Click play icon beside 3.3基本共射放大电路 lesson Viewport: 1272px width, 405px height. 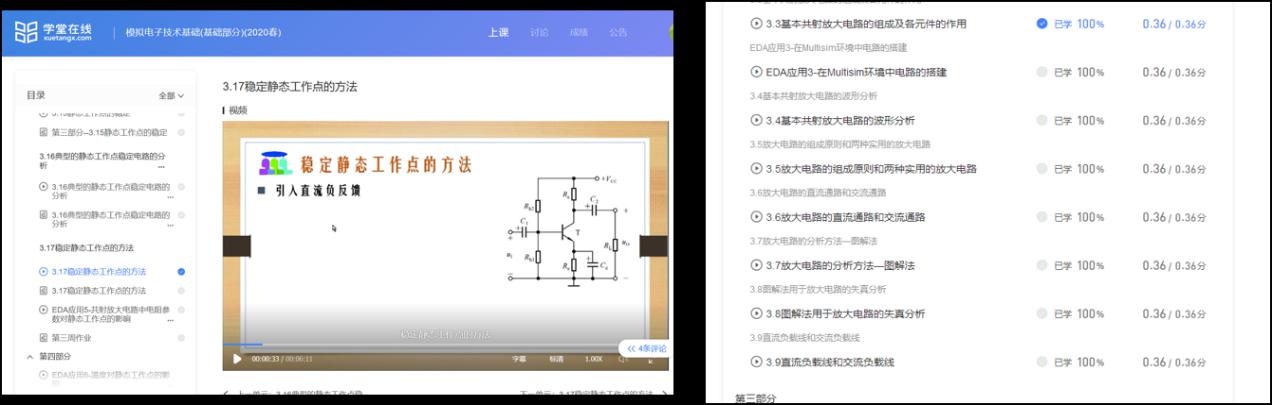click(756, 23)
